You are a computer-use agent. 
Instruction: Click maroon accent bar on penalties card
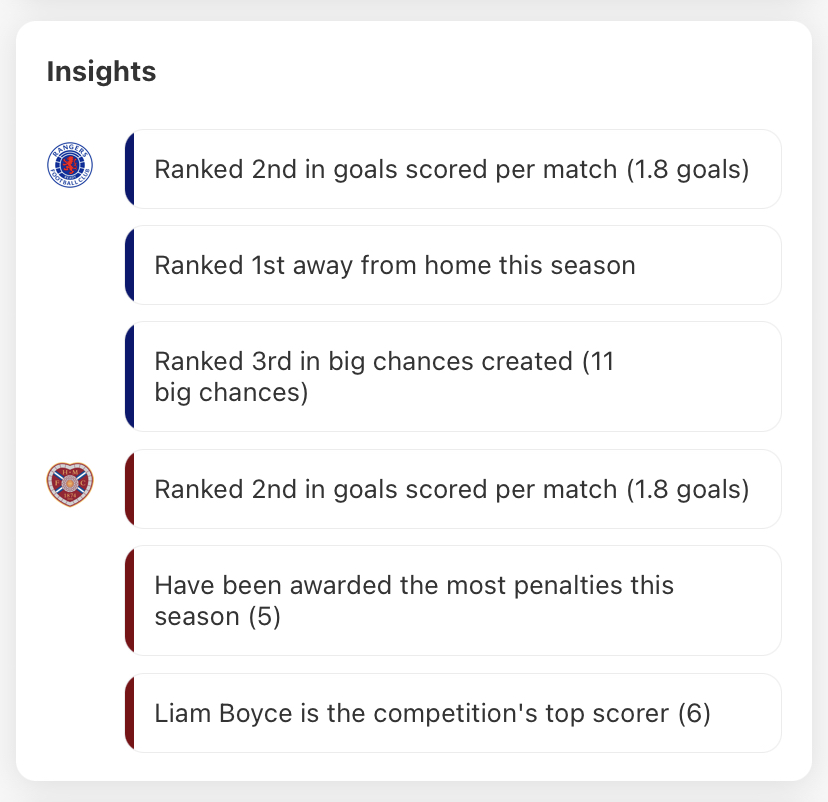tap(129, 601)
